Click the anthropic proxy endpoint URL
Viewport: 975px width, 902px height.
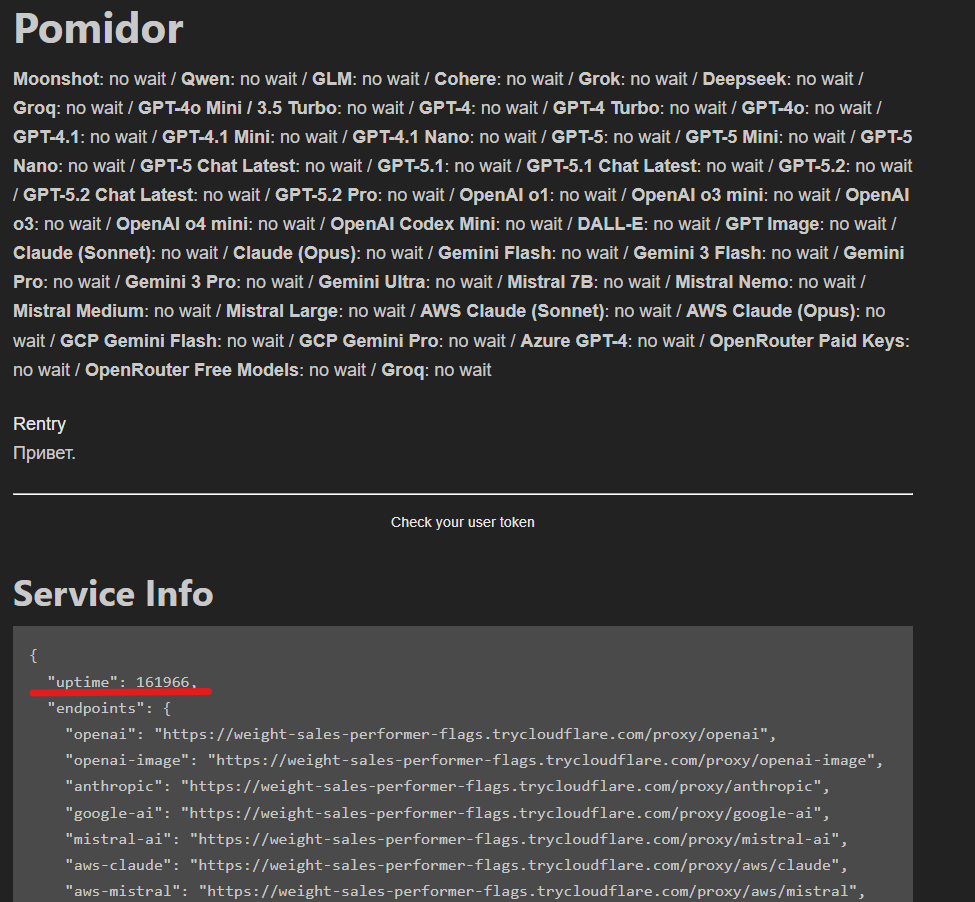pos(500,786)
